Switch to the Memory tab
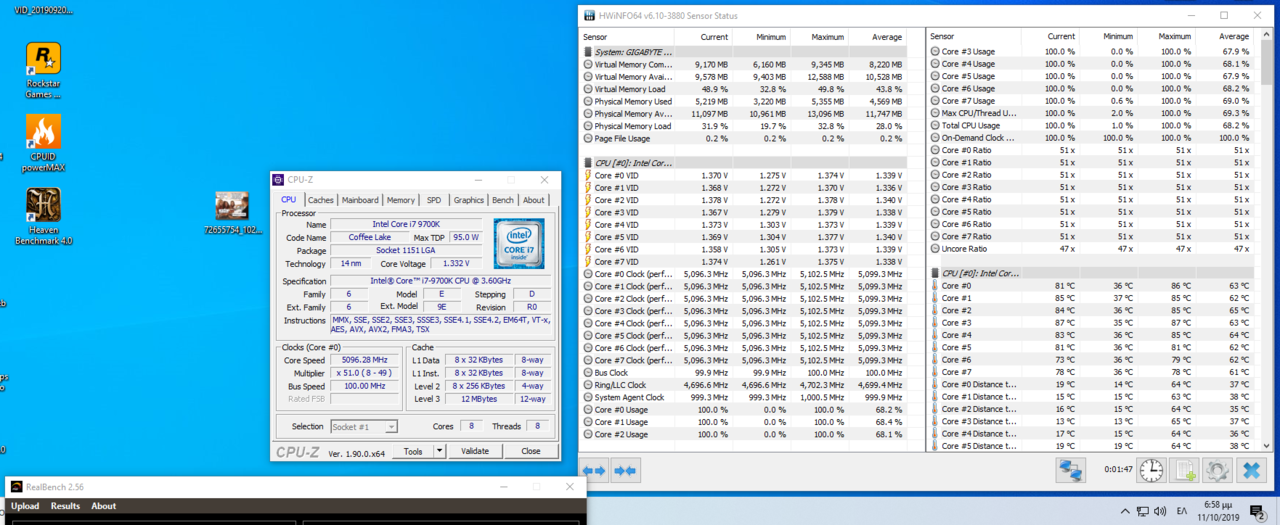 click(401, 200)
